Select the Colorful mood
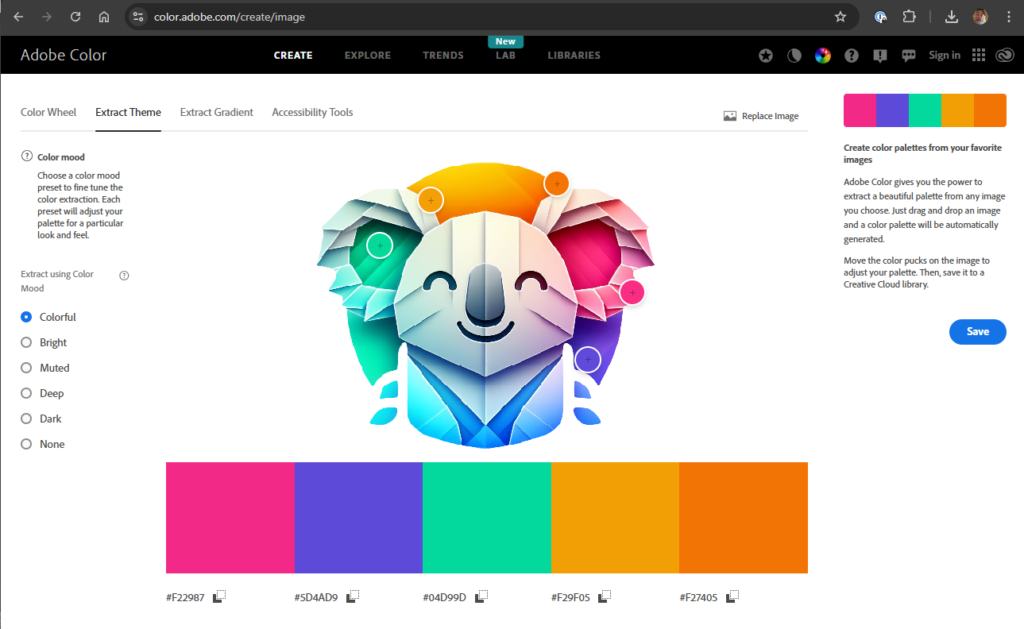The image size is (1024, 629). [x=26, y=317]
